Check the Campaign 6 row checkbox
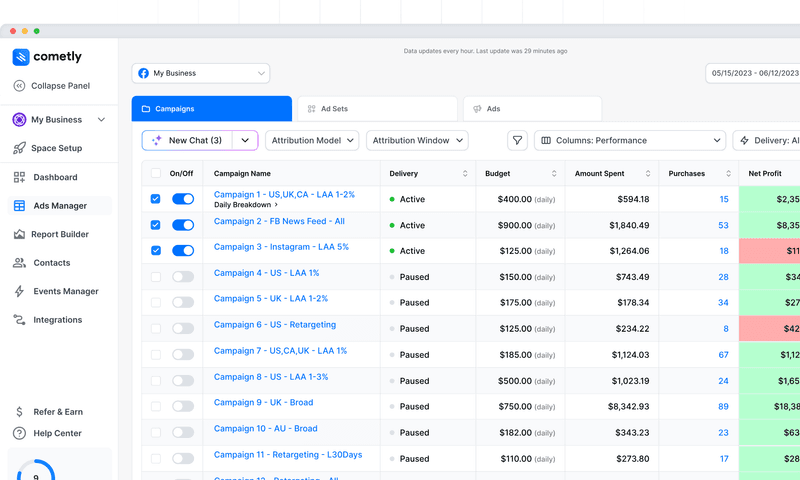Screen dimensions: 800x480 point(156,329)
